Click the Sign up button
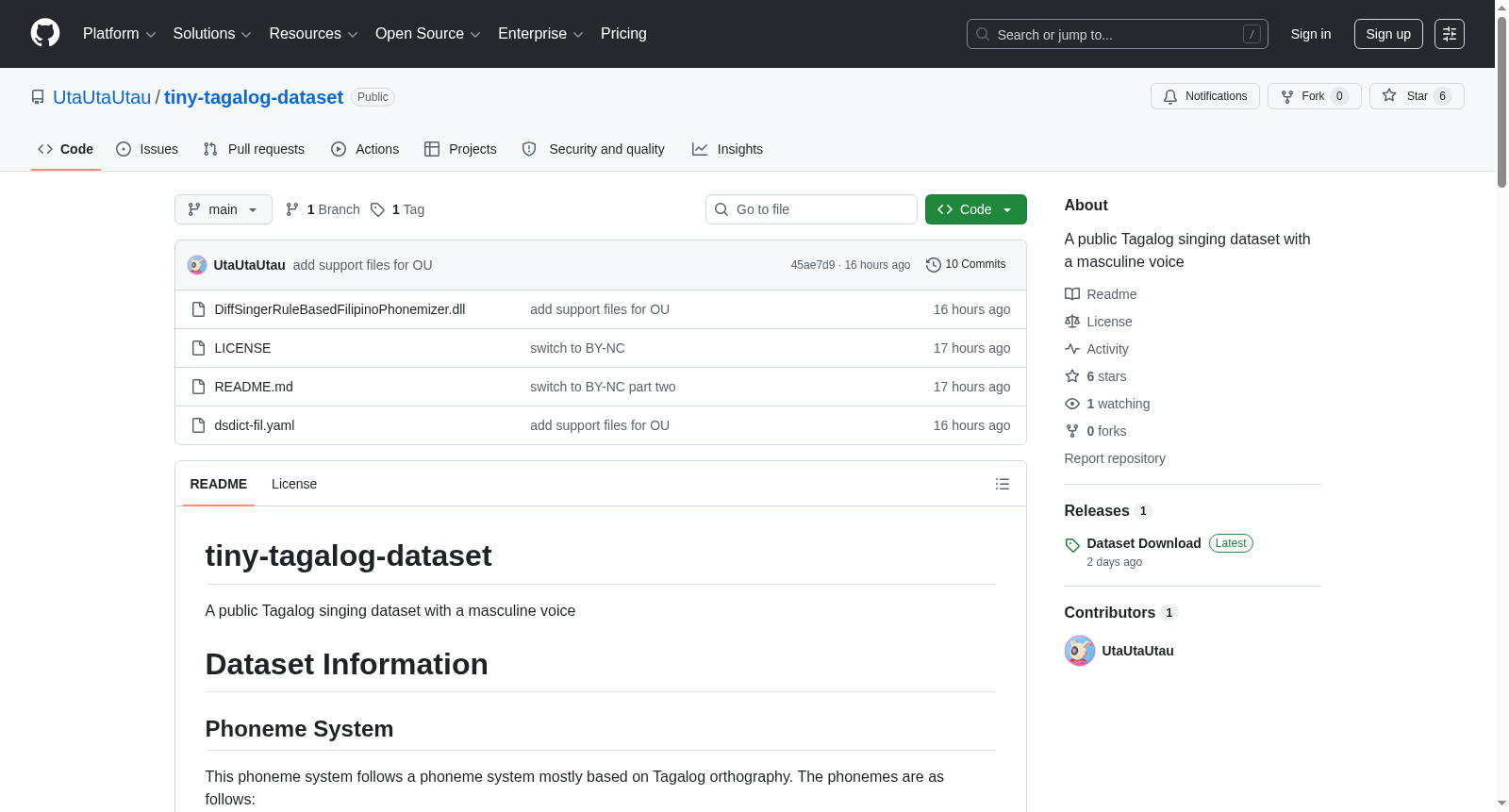This screenshot has width=1509, height=812. click(x=1388, y=34)
